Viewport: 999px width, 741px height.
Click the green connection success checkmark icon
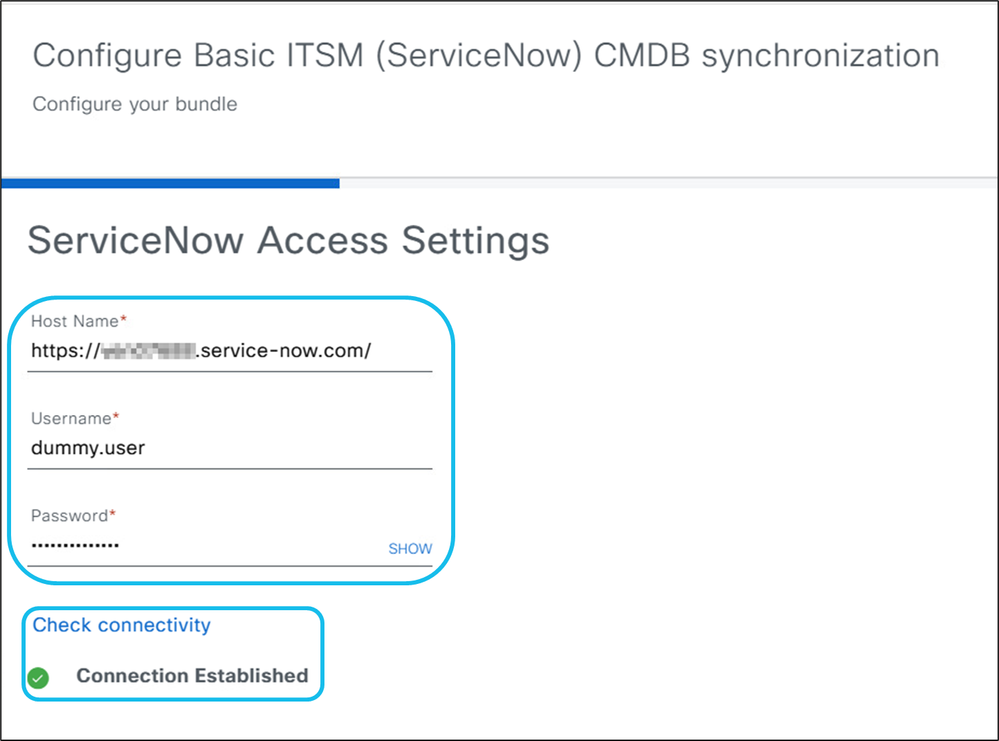tap(39, 678)
